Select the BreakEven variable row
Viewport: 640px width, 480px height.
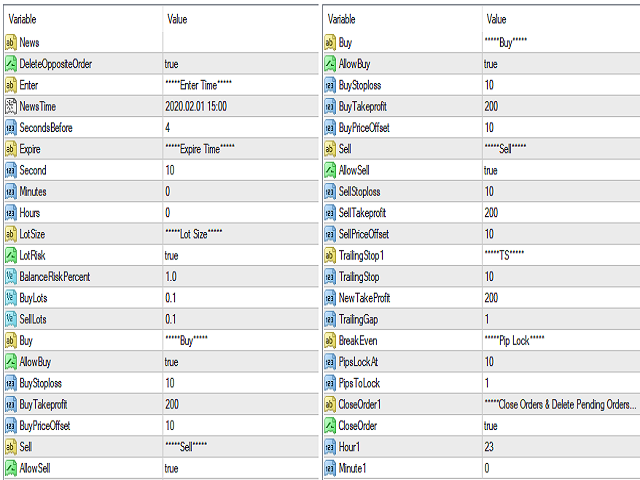[x=362, y=340]
